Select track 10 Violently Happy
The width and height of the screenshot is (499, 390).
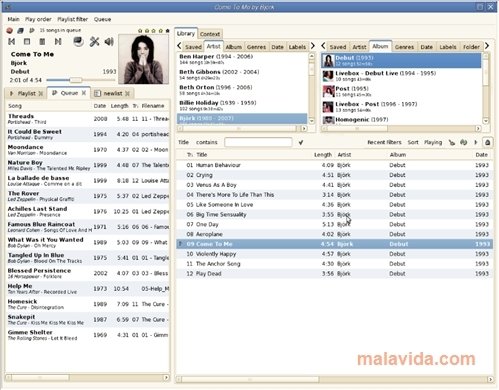point(334,254)
